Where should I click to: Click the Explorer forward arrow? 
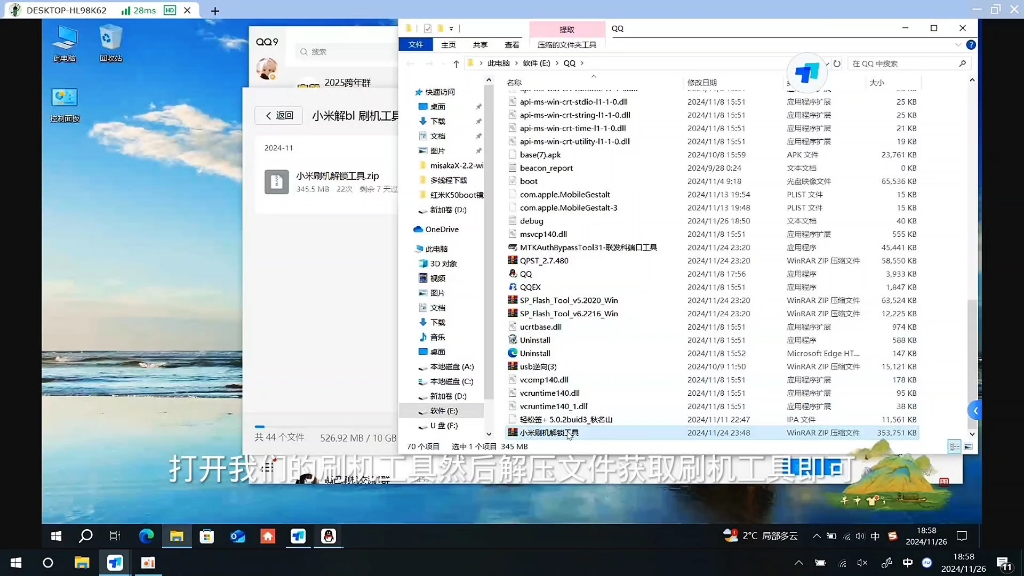[x=429, y=63]
